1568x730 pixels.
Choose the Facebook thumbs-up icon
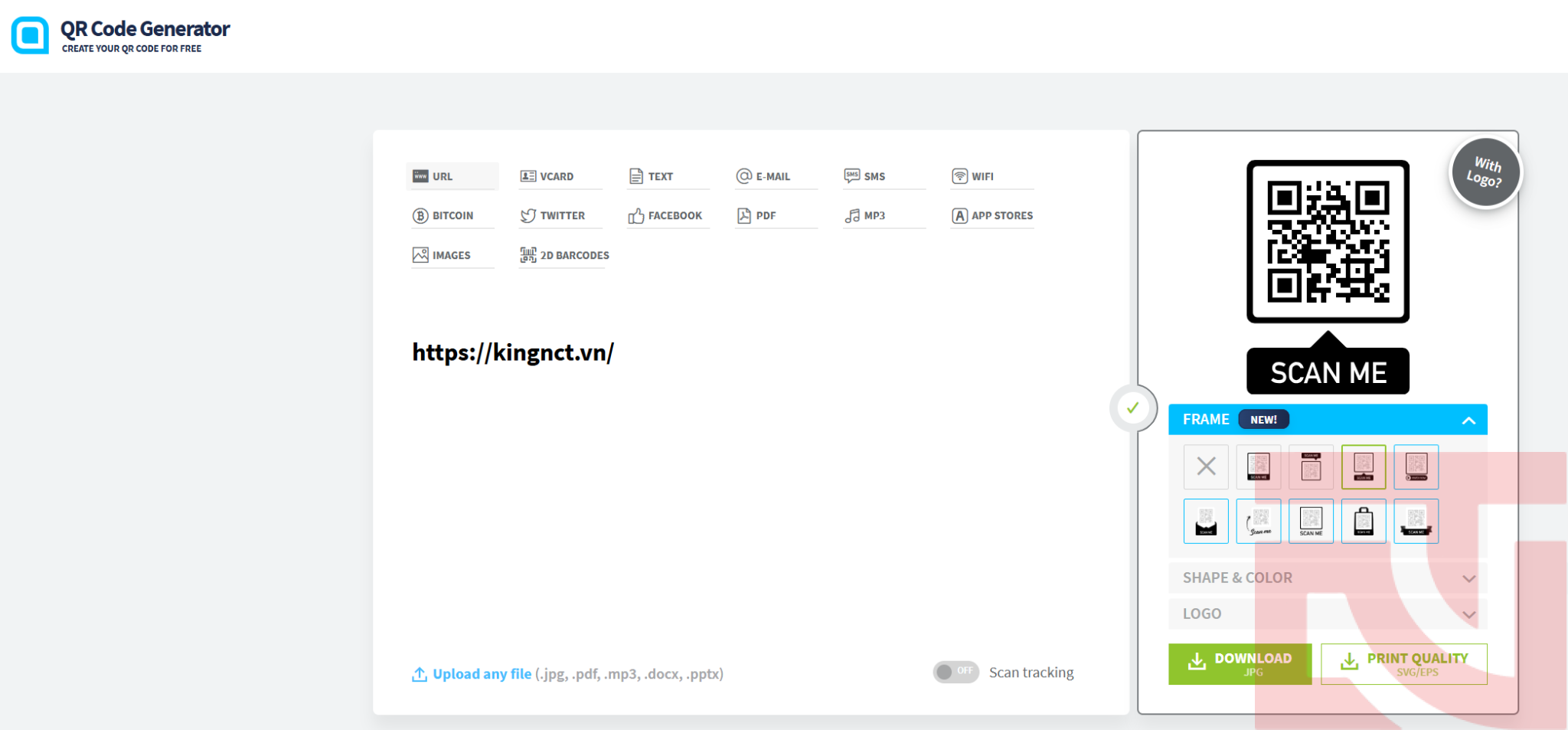(635, 216)
